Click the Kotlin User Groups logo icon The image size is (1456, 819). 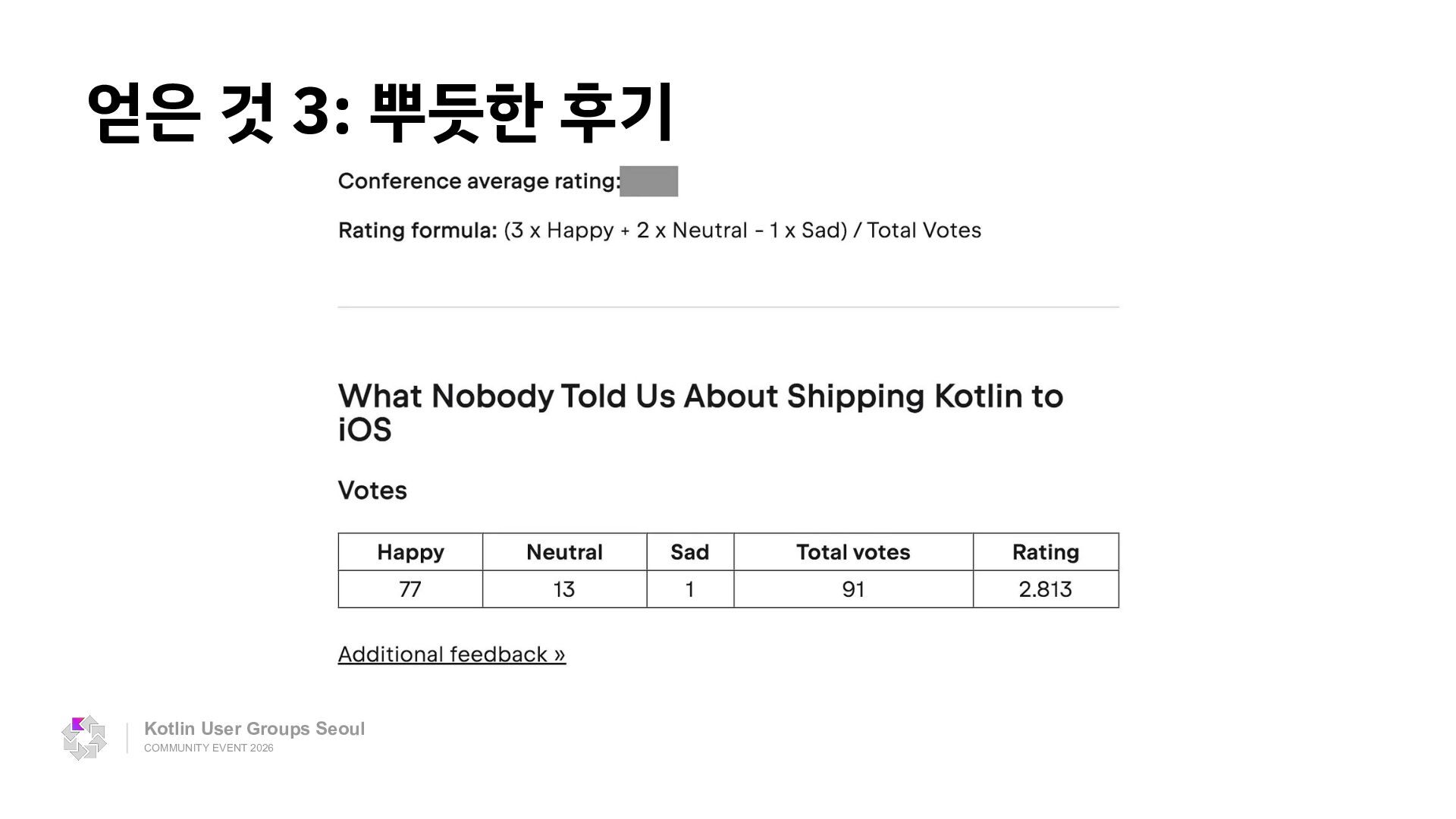coord(84,737)
